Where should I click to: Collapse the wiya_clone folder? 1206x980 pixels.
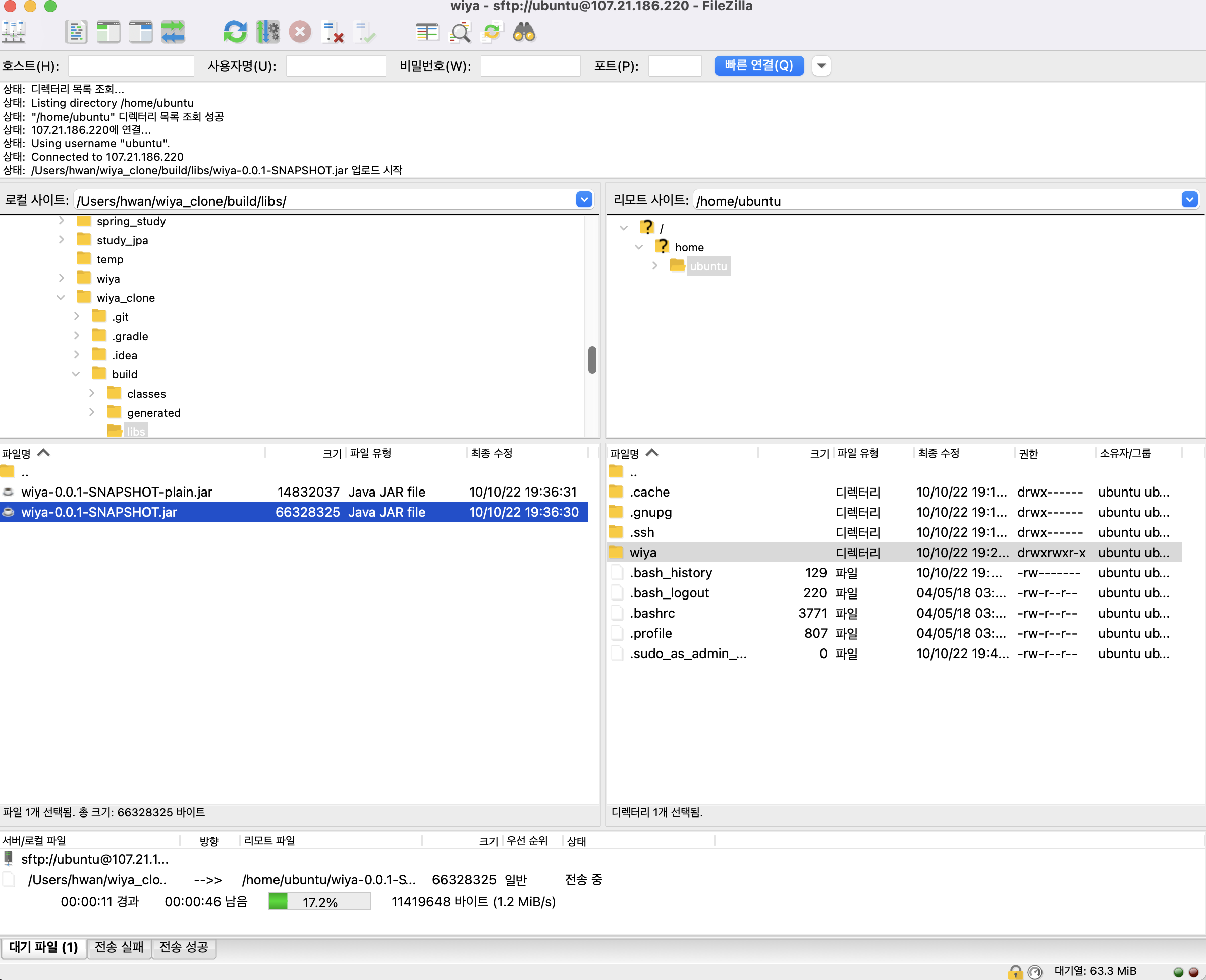pyautogui.click(x=61, y=298)
